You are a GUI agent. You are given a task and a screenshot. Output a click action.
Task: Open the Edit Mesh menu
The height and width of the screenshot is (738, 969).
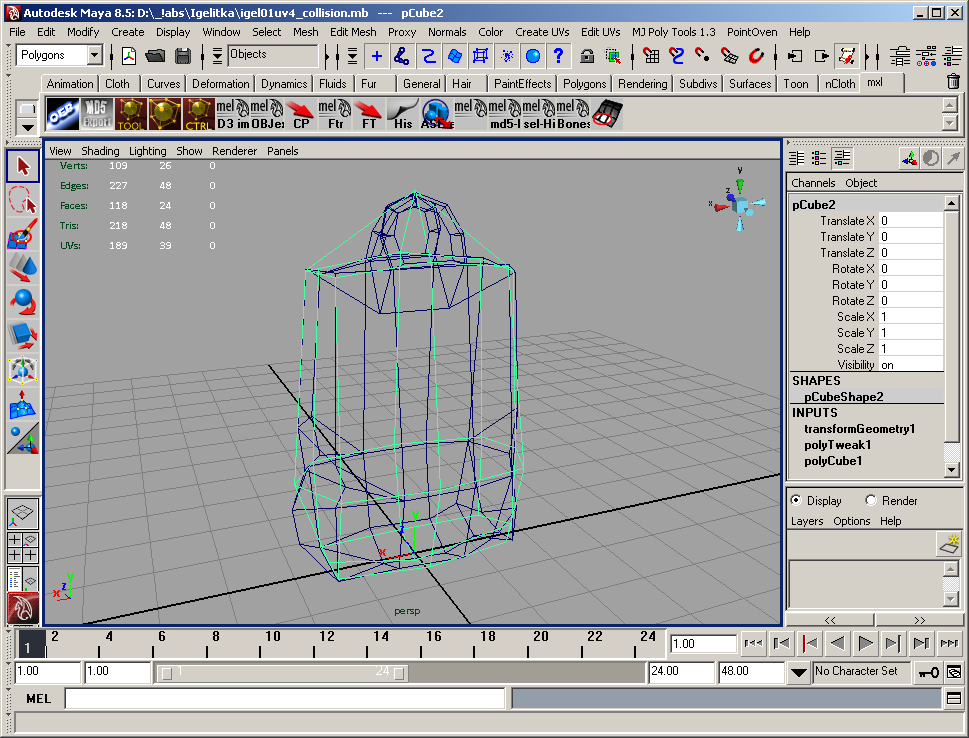pos(353,32)
